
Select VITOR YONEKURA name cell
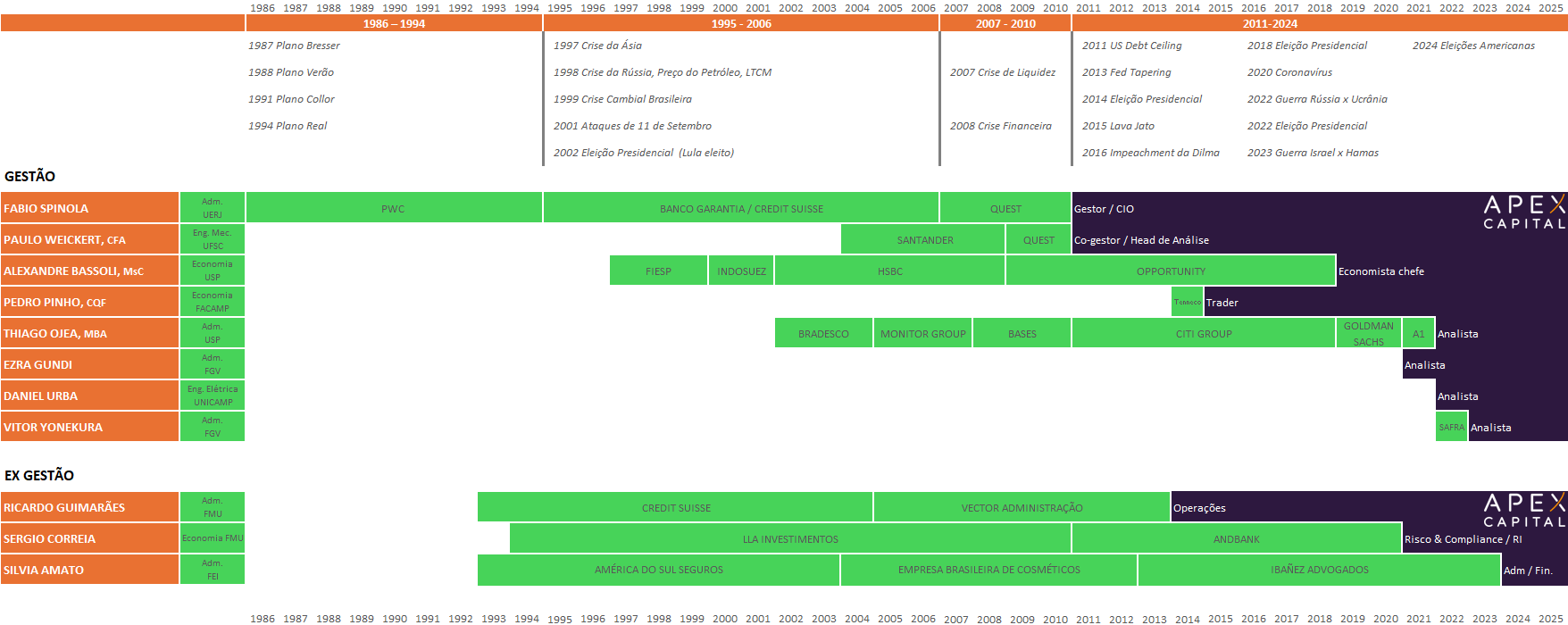[89, 427]
